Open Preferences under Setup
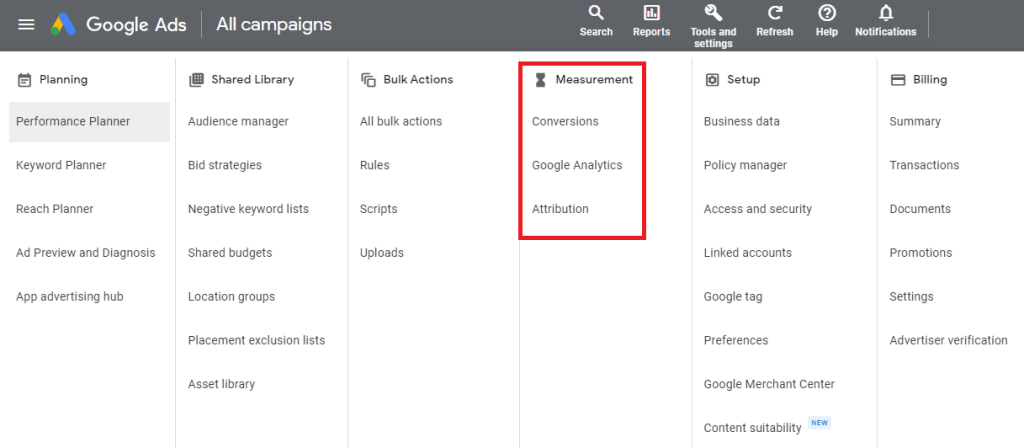Image resolution: width=1024 pixels, height=448 pixels. 736,340
